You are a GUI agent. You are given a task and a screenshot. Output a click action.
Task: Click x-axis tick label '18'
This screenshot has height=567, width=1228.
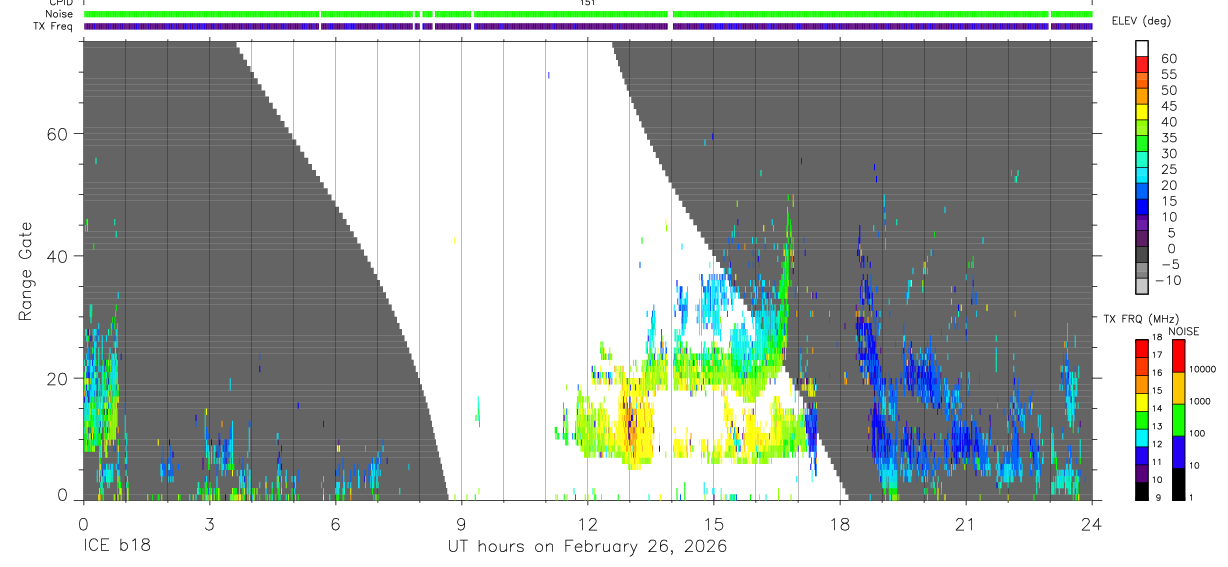pyautogui.click(x=840, y=524)
